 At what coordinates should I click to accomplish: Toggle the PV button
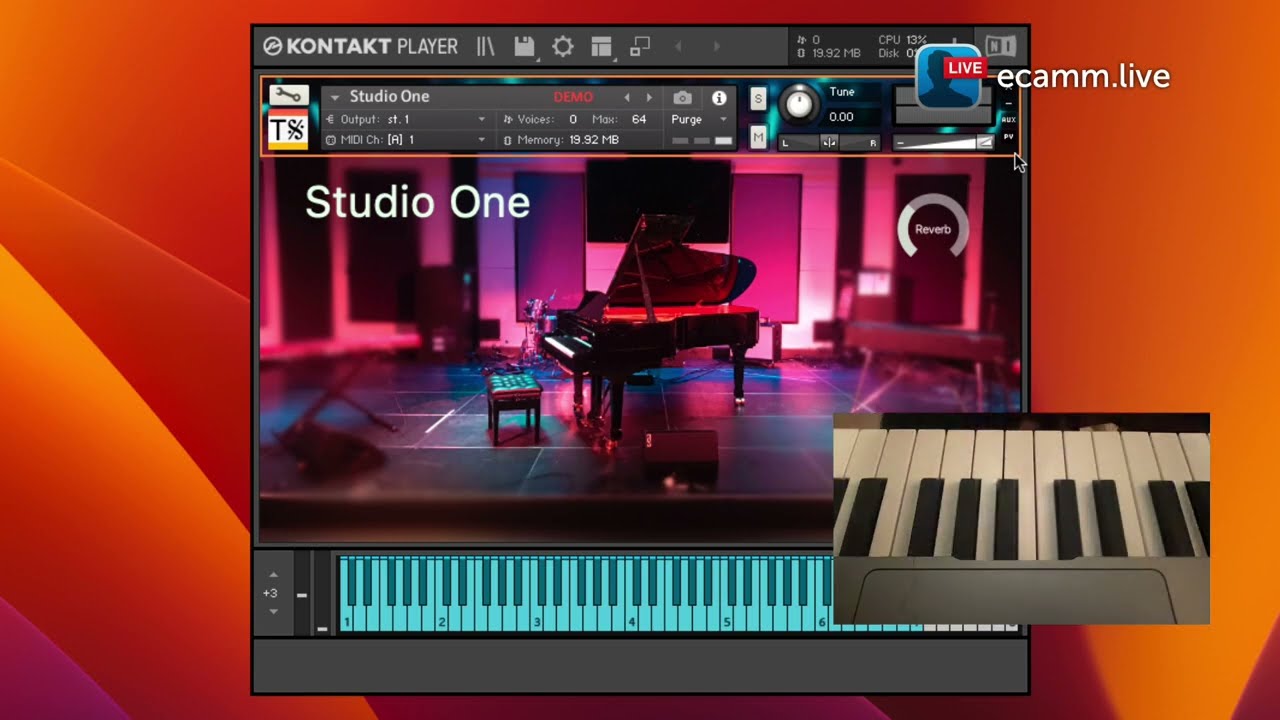pyautogui.click(x=1008, y=136)
